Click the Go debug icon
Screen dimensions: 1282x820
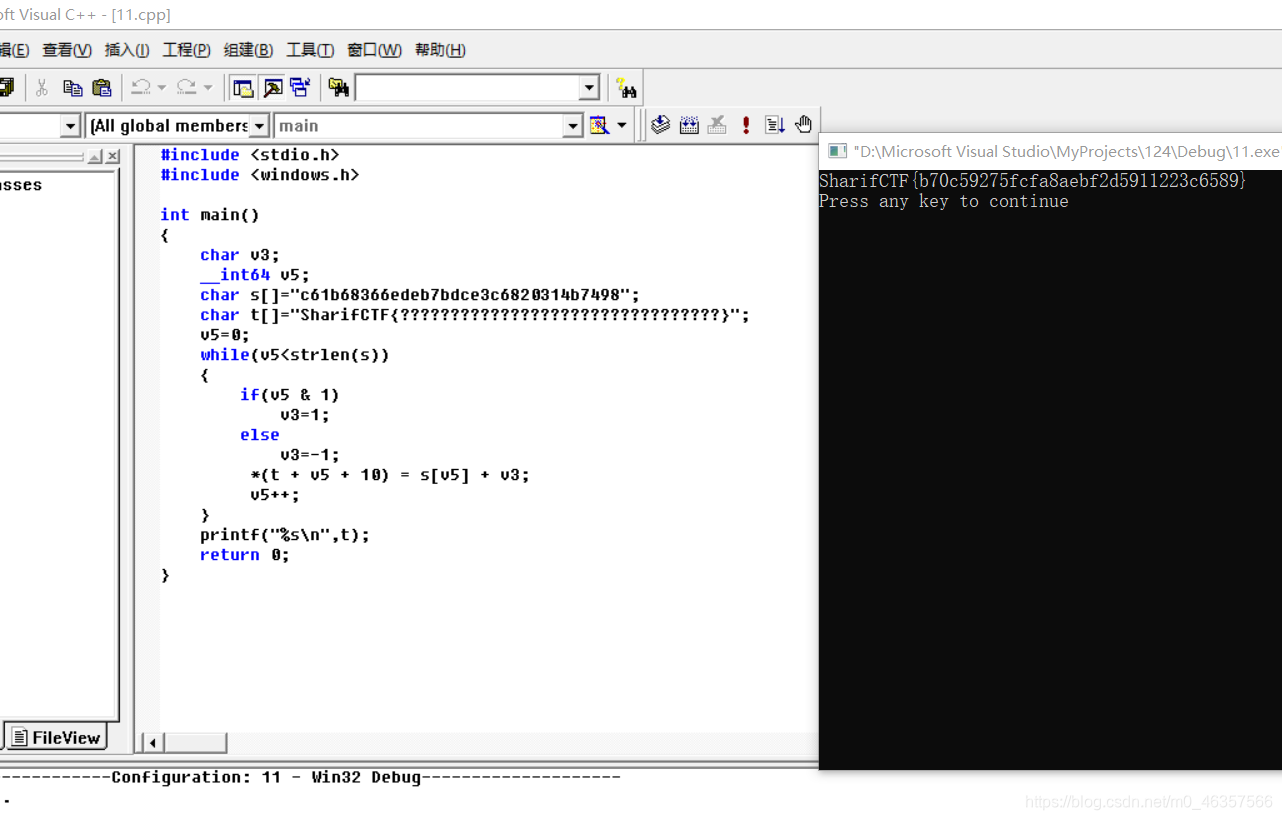[x=775, y=125]
